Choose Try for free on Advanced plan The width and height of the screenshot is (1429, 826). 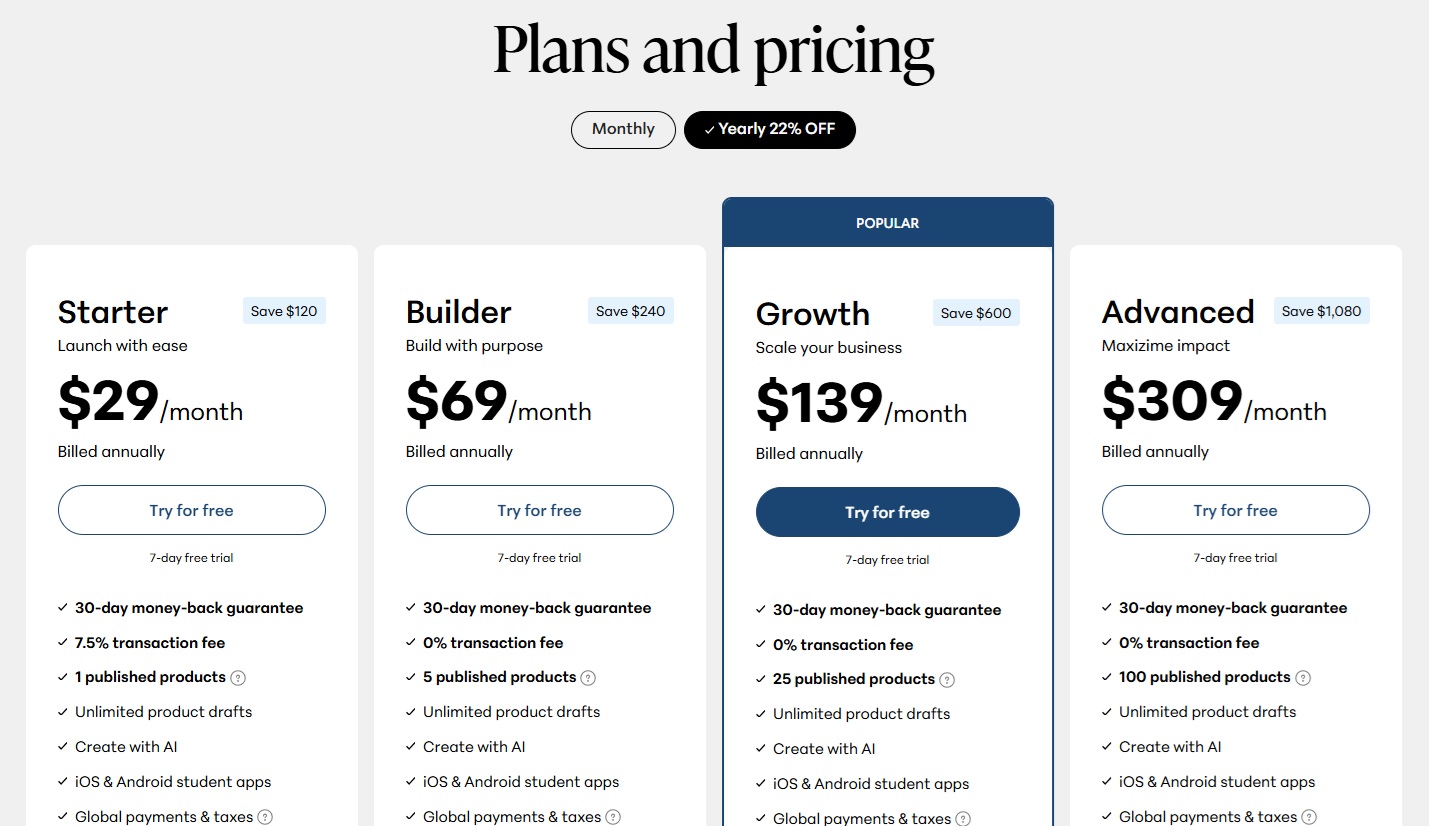point(1235,510)
